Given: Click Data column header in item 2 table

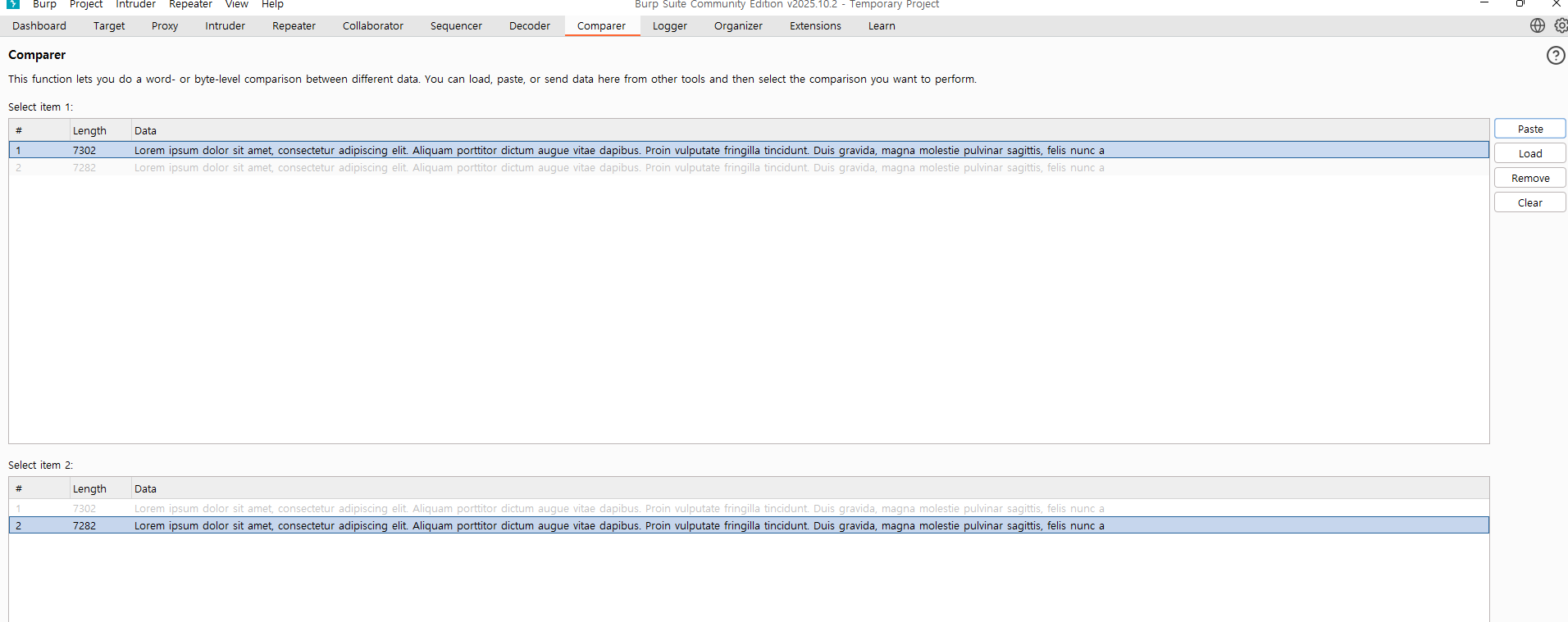Looking at the screenshot, I should [146, 488].
